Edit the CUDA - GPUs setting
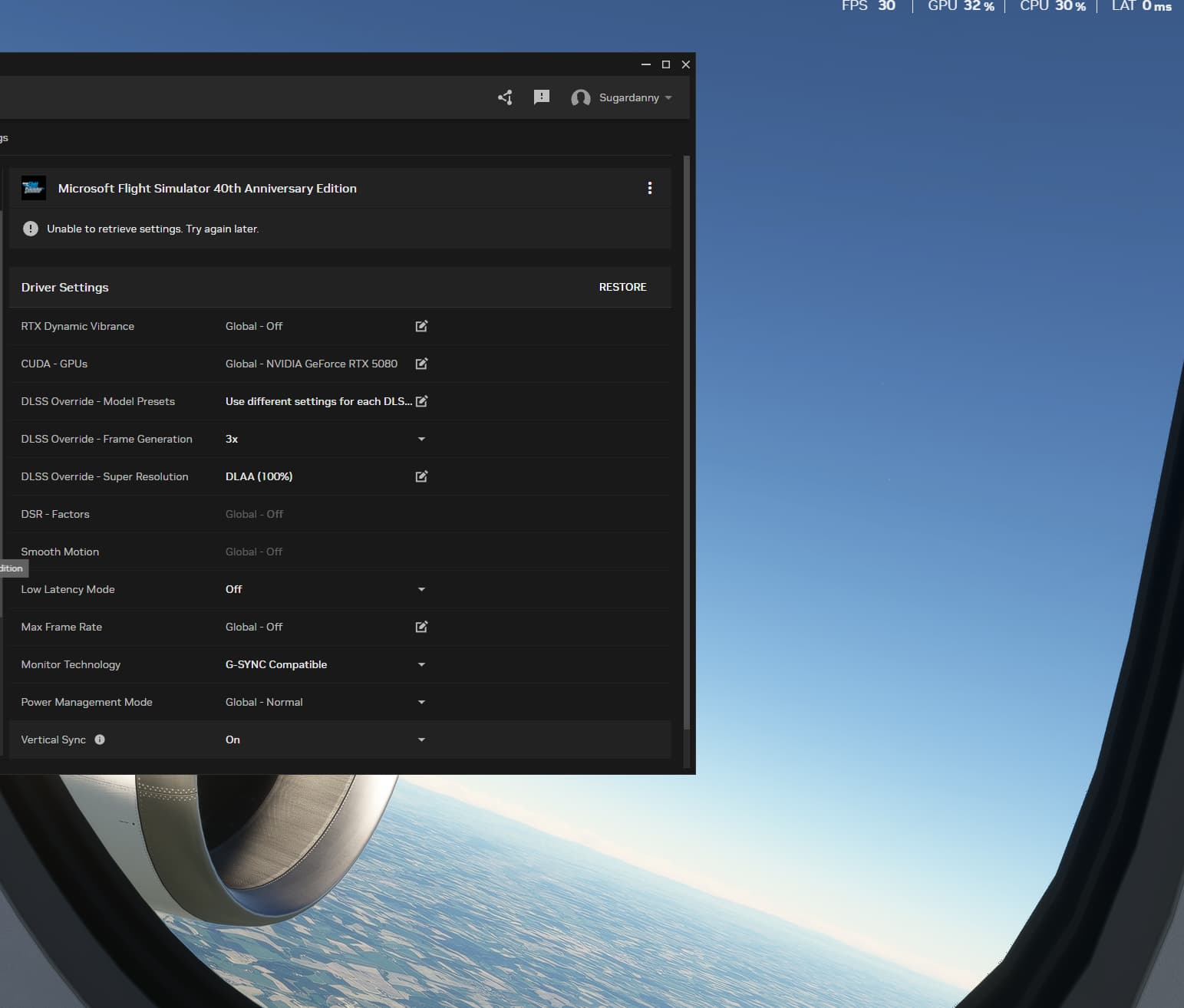This screenshot has width=1184, height=1008. coord(421,364)
